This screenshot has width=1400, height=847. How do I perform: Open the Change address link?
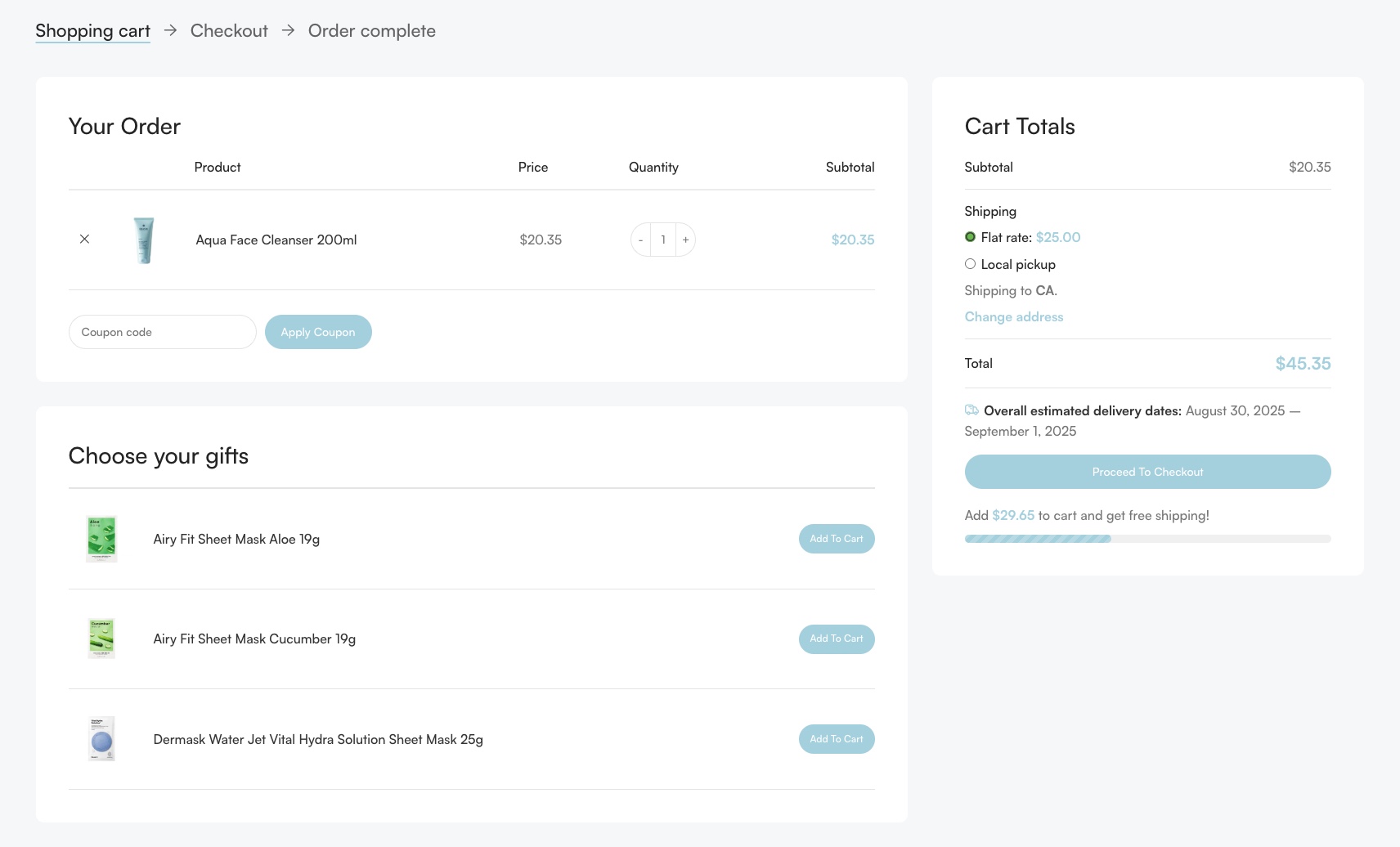tap(1014, 317)
